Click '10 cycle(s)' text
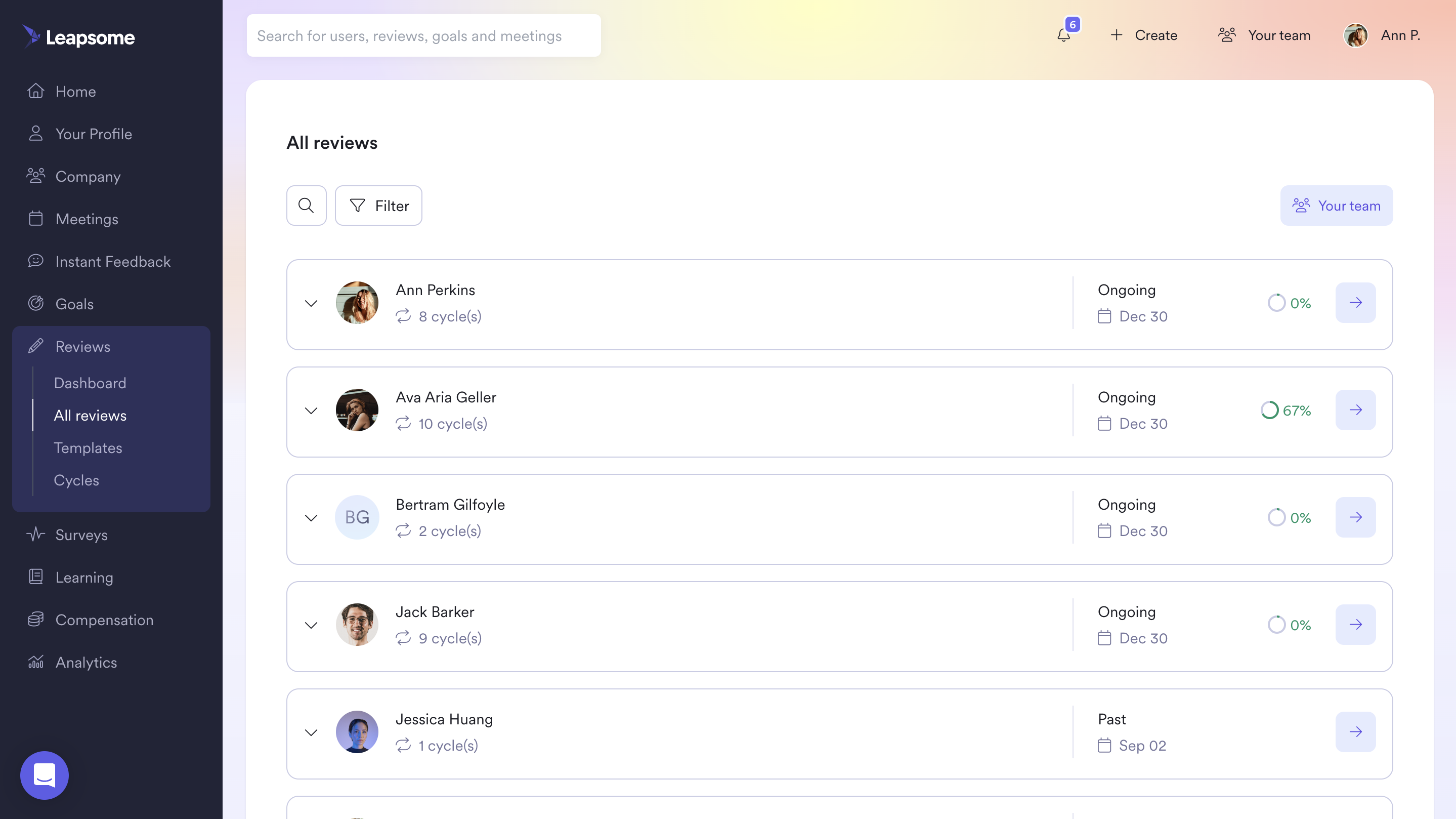Viewport: 1456px width, 819px height. (452, 424)
